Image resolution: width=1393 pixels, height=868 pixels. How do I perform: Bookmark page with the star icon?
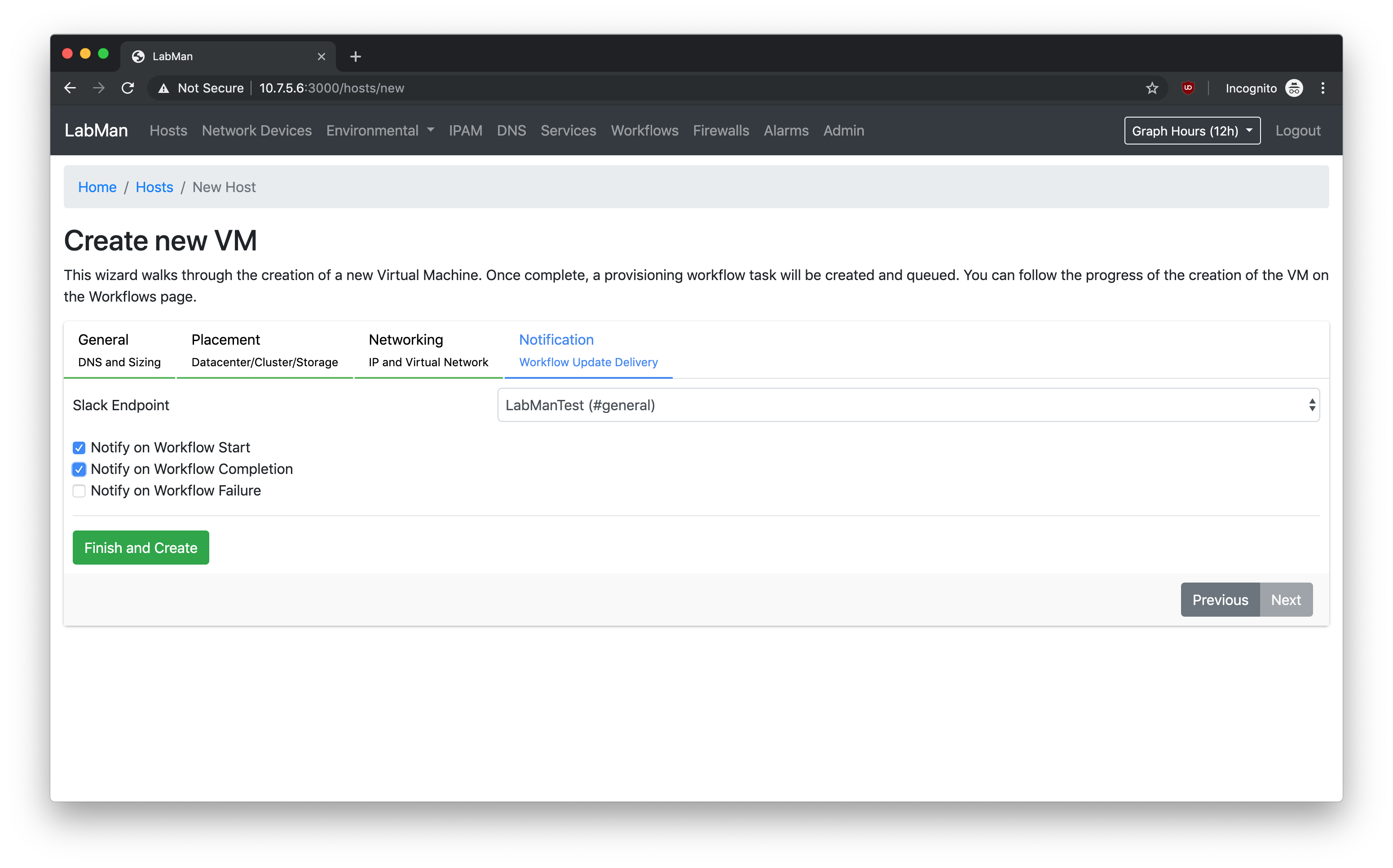point(1152,88)
